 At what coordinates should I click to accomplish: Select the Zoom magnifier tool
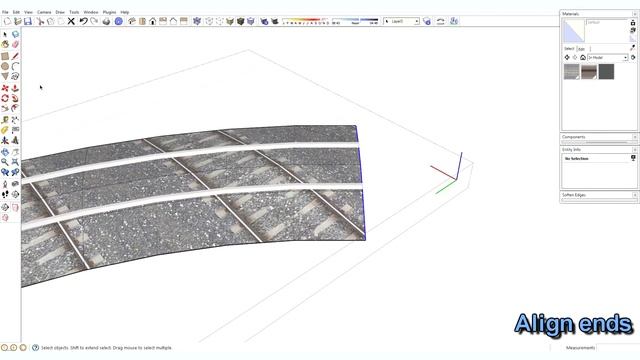pyautogui.click(x=5, y=162)
